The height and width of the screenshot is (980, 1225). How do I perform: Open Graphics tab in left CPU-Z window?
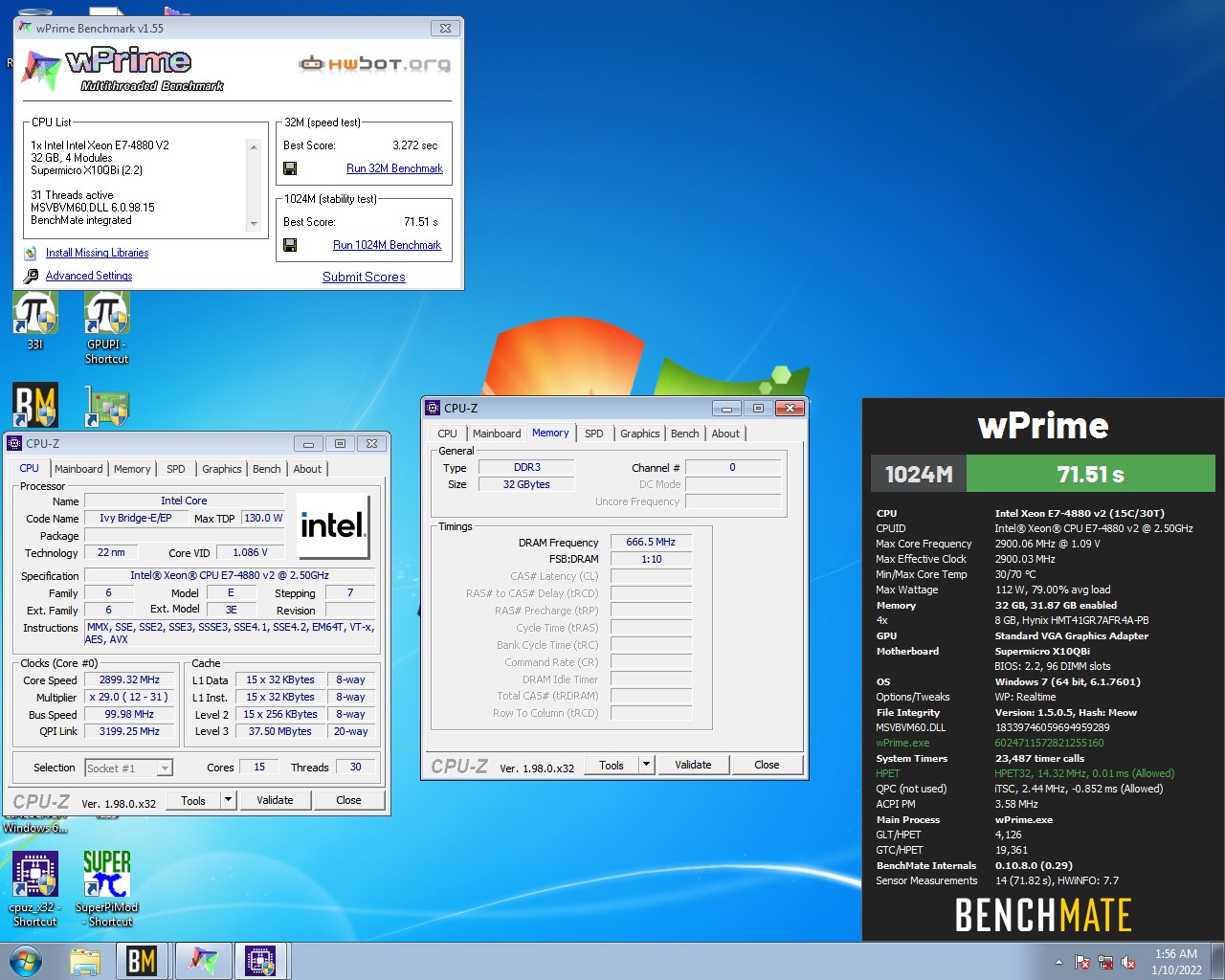pyautogui.click(x=221, y=469)
